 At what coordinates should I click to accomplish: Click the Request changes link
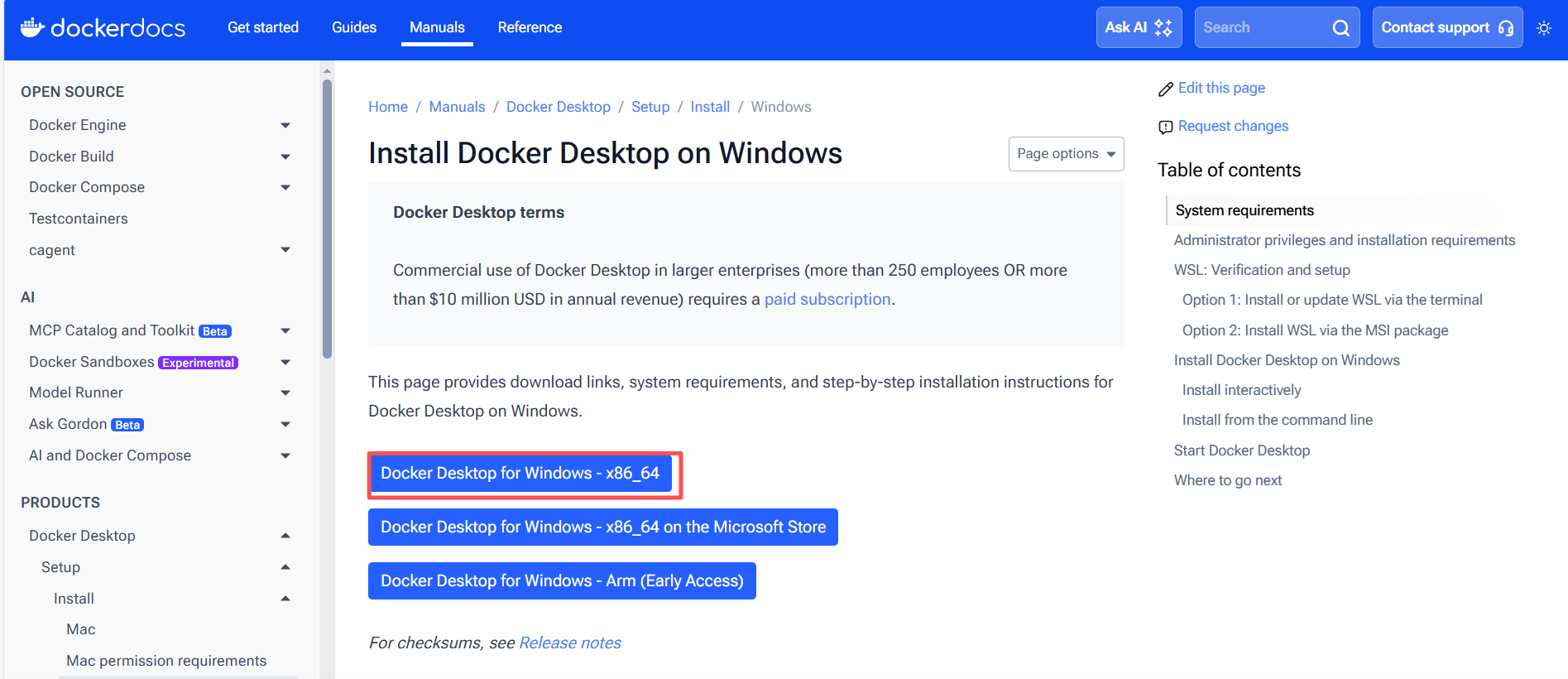pyautogui.click(x=1233, y=126)
